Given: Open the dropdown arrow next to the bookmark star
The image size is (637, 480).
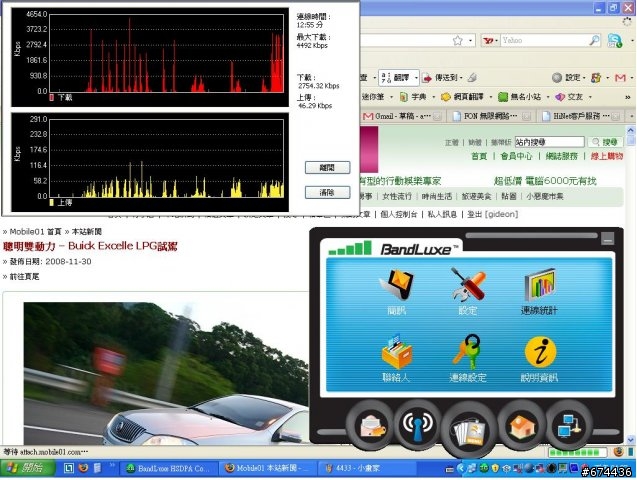Looking at the screenshot, I should point(470,40).
